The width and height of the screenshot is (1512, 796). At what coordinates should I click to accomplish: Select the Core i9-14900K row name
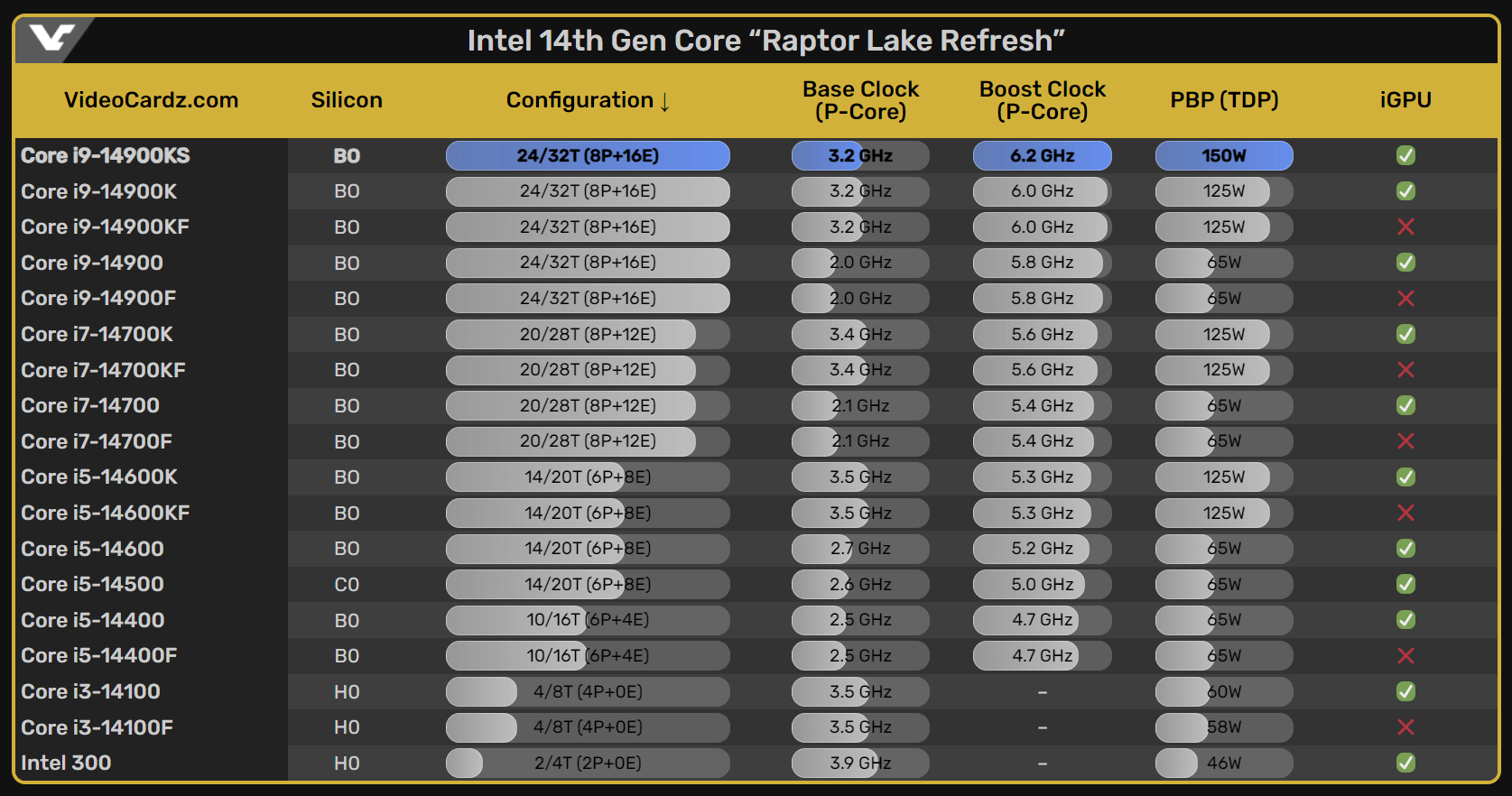[x=99, y=191]
